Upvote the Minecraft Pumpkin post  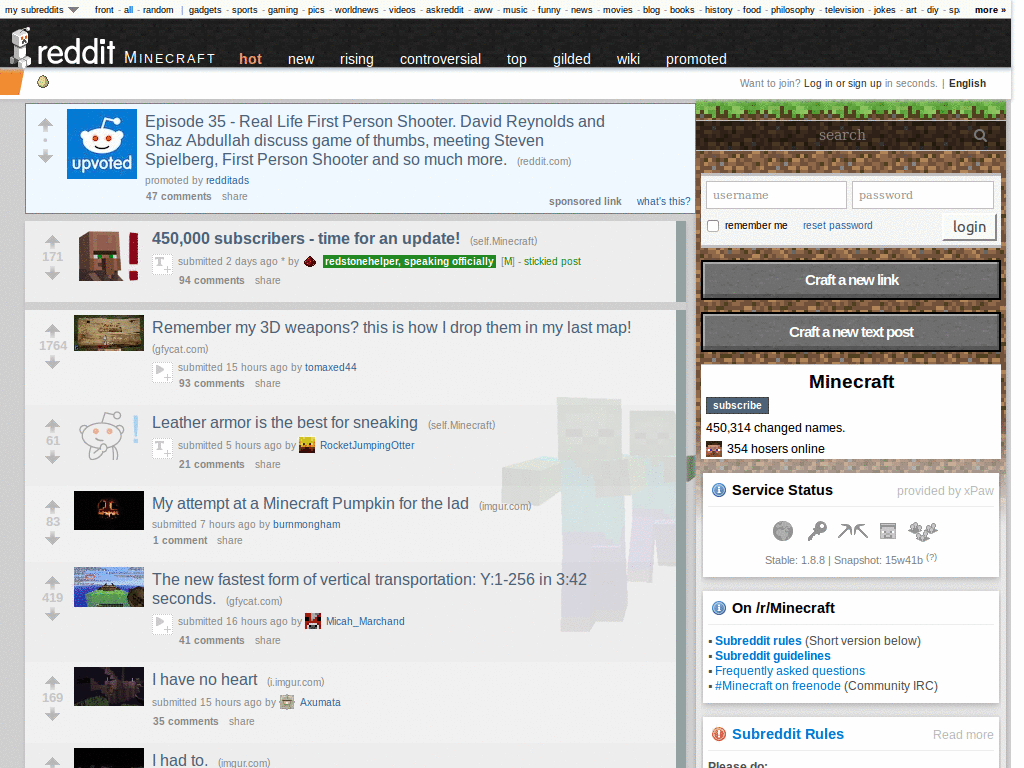[x=52, y=506]
